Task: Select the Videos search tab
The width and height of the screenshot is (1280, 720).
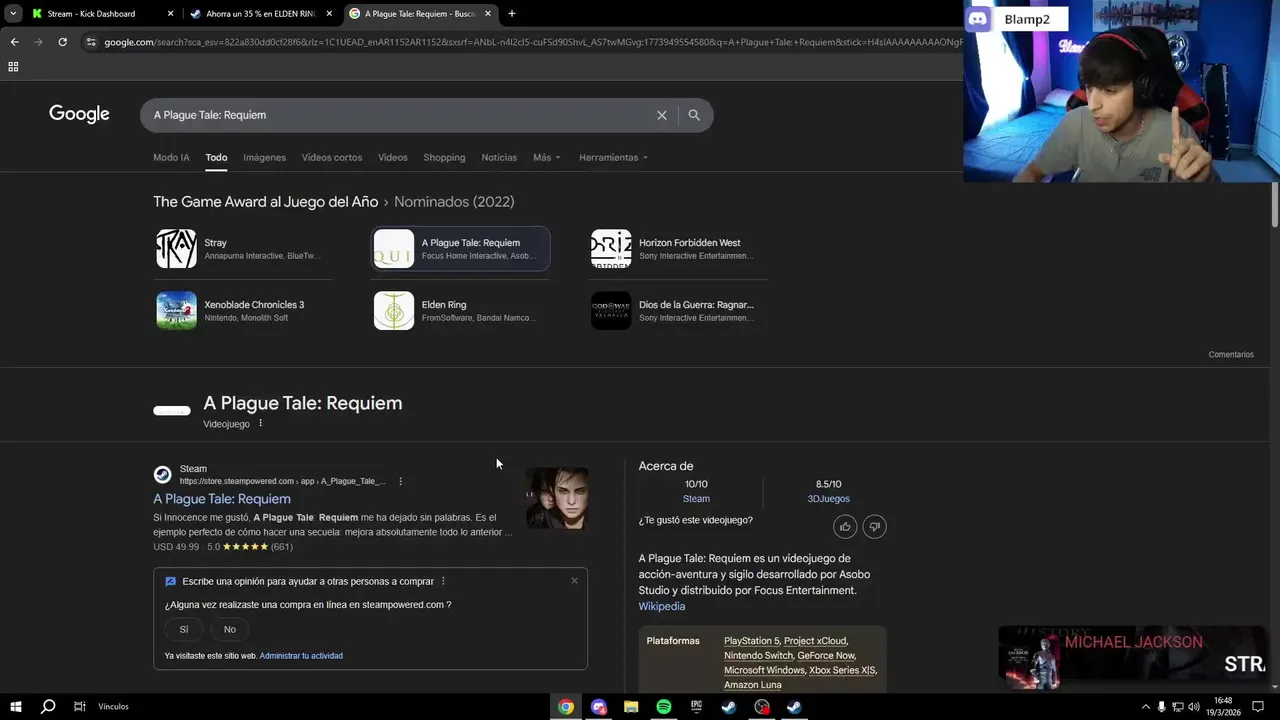Action: coord(392,157)
